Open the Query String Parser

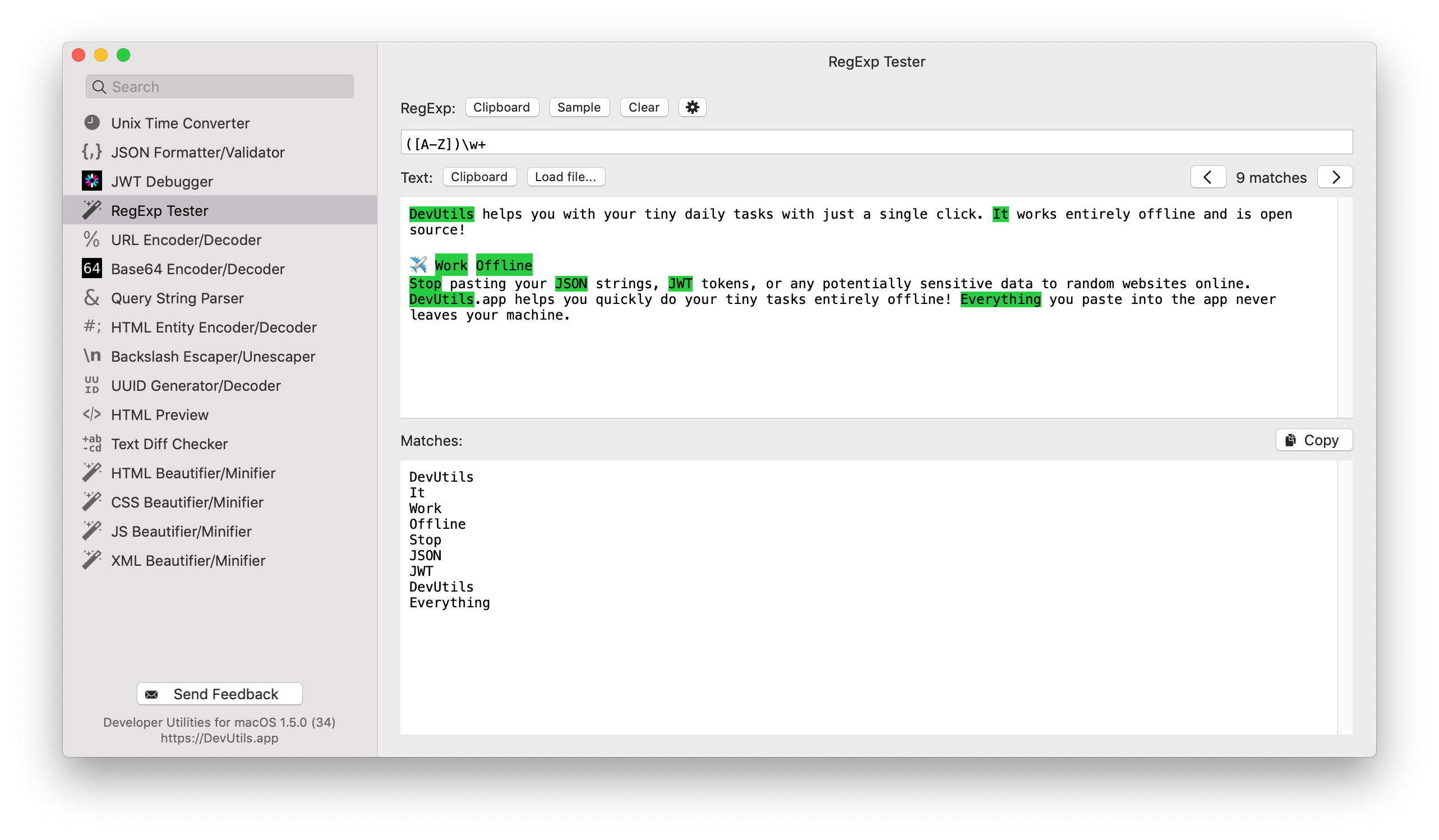(177, 298)
